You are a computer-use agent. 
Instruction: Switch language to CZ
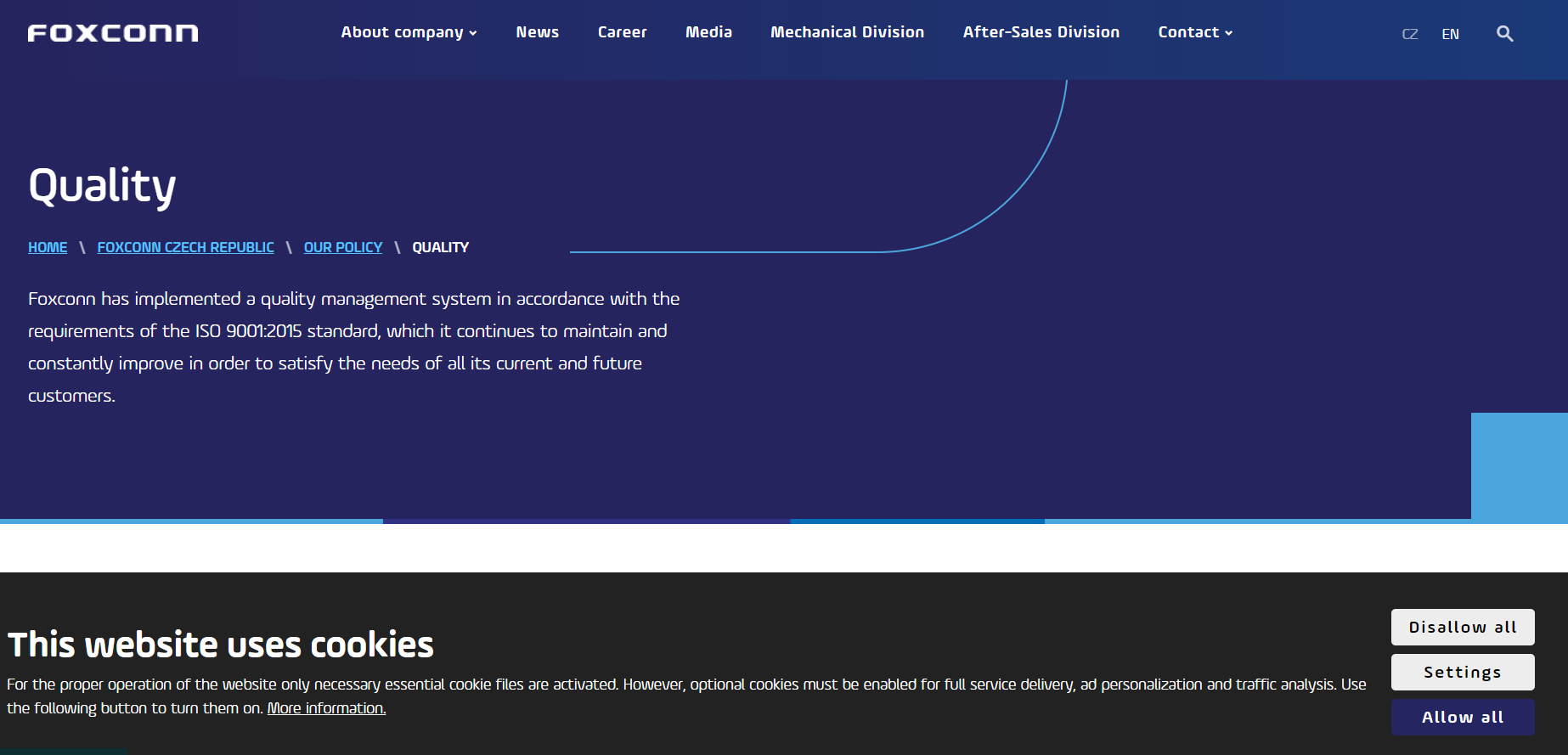click(x=1410, y=34)
